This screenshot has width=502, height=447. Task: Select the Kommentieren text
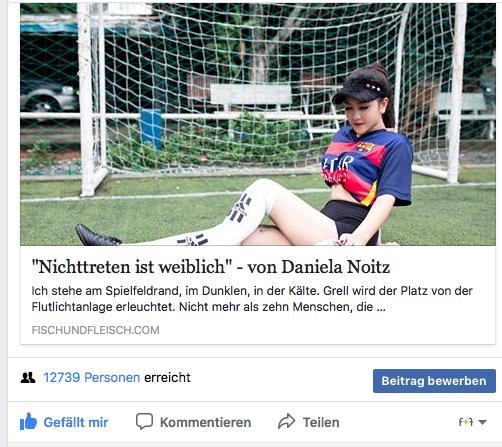click(x=205, y=422)
